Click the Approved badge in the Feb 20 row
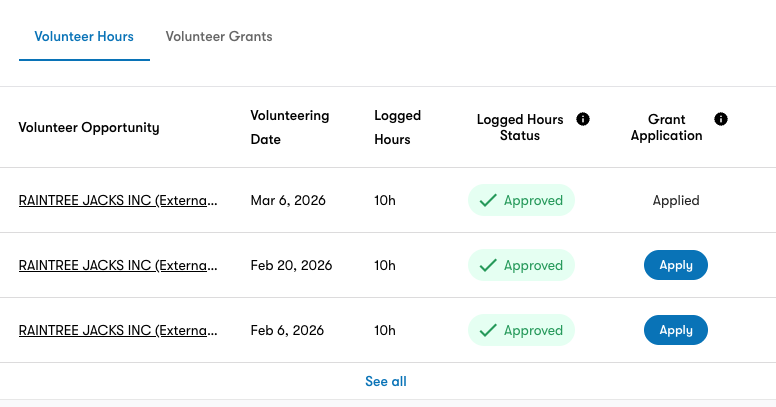This screenshot has width=776, height=407. [521, 265]
